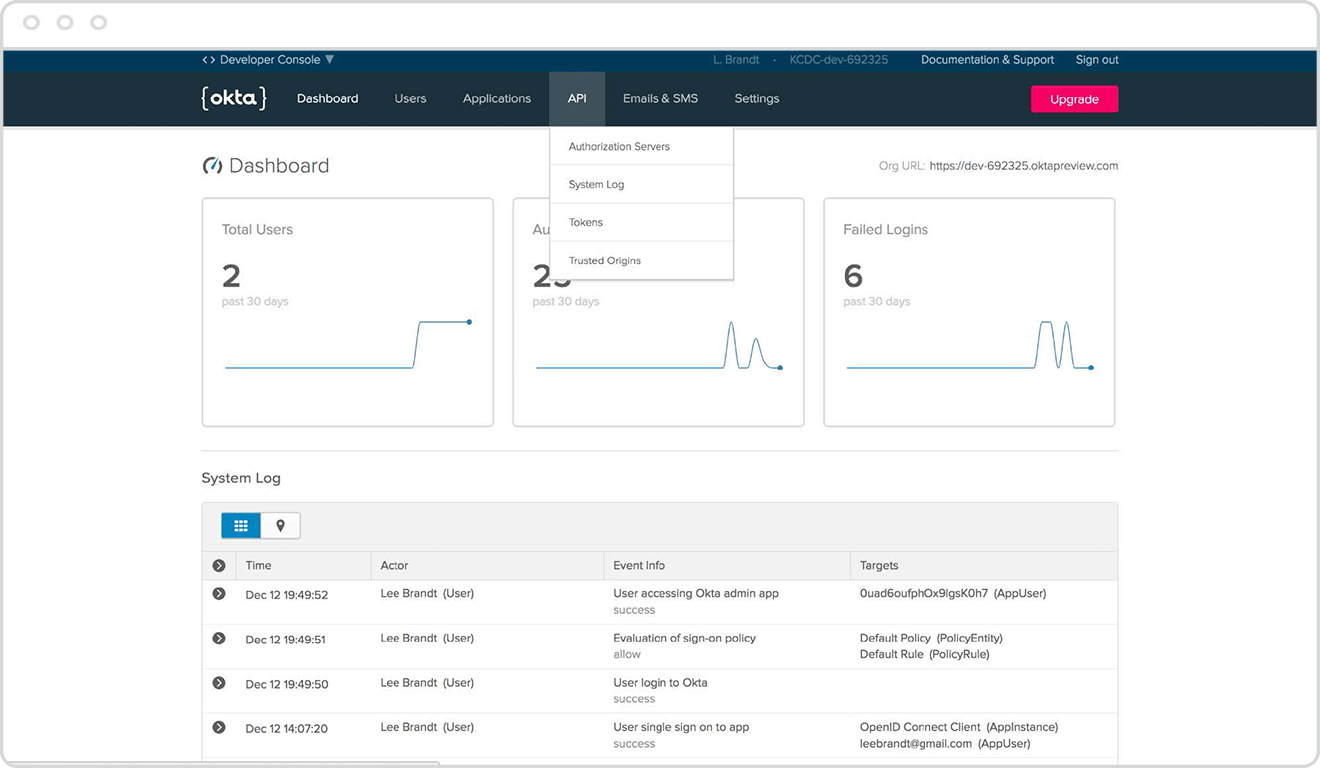
Task: Click the Okta logo in navbar
Action: (234, 98)
